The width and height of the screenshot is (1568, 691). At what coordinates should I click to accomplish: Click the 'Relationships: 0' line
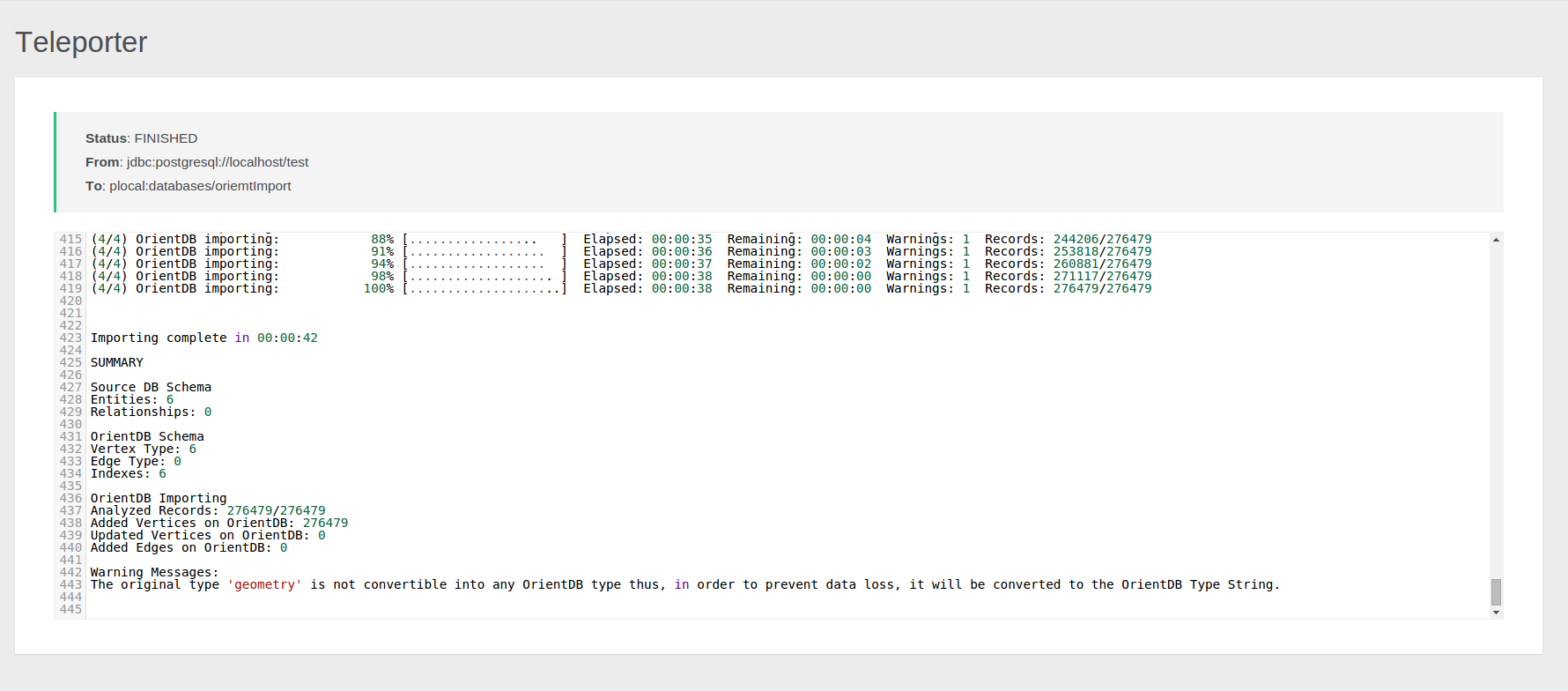click(152, 412)
